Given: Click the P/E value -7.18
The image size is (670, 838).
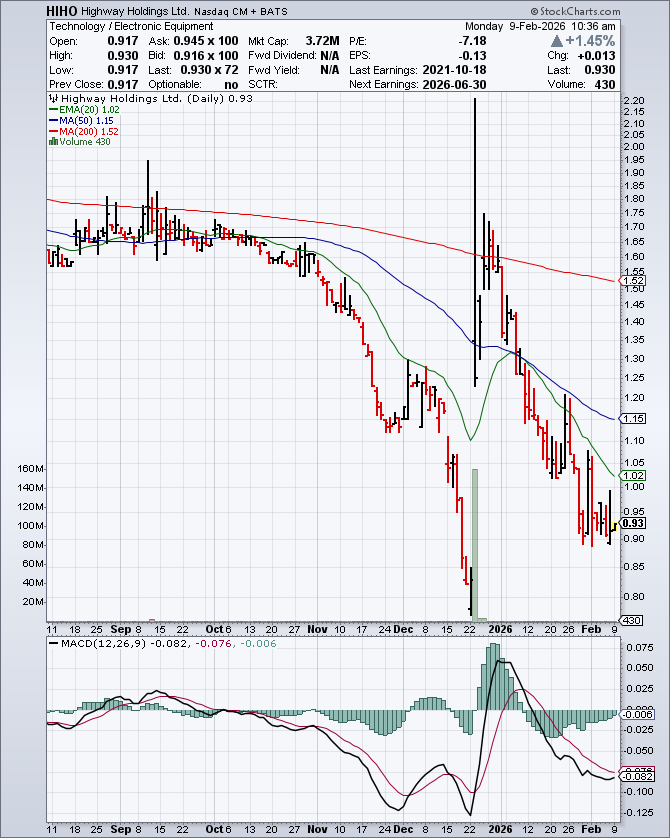Looking at the screenshot, I should coord(472,41).
